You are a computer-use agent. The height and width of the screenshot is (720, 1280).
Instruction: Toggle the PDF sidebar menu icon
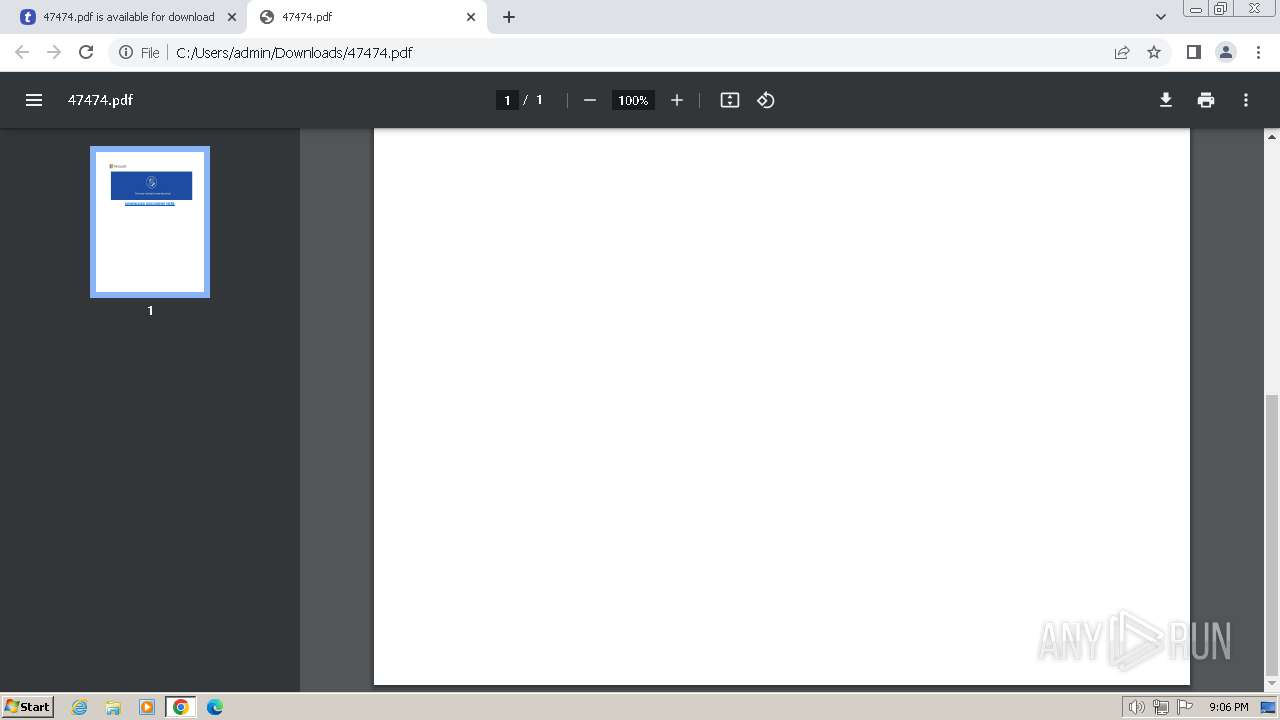point(34,100)
